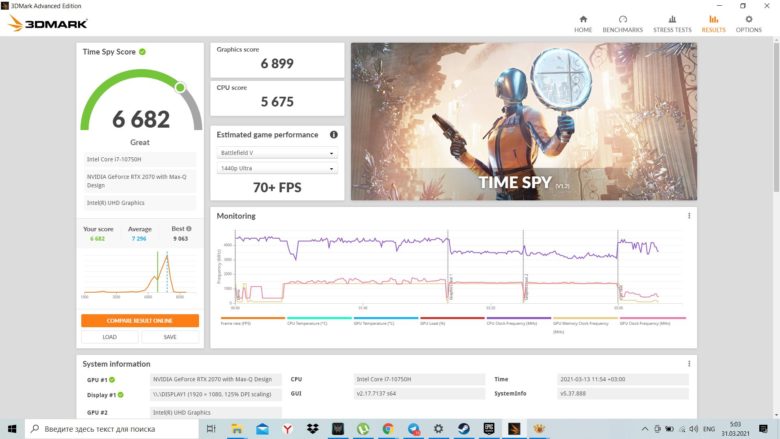
Task: Toggle the Frame rate (FPS) legend item
Action: 252,321
